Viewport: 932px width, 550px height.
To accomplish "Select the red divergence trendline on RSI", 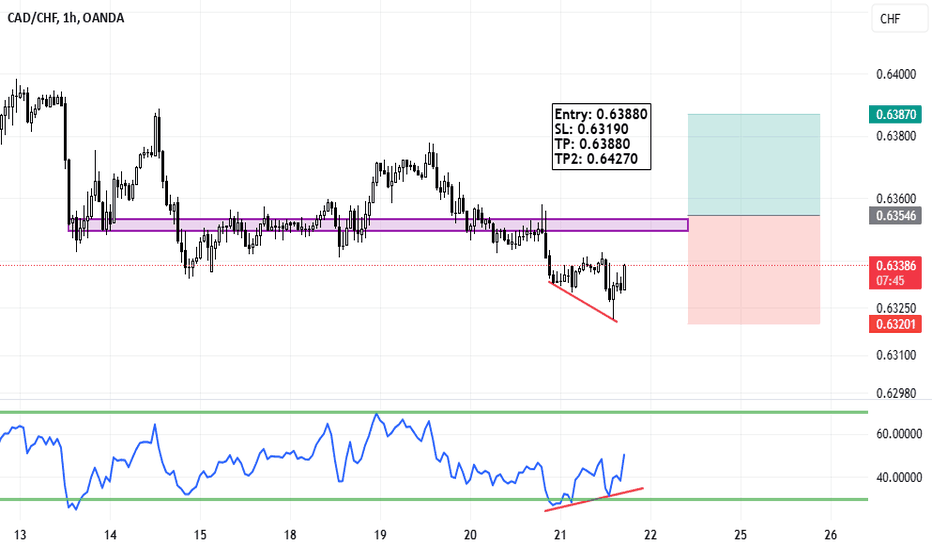I will pos(593,499).
